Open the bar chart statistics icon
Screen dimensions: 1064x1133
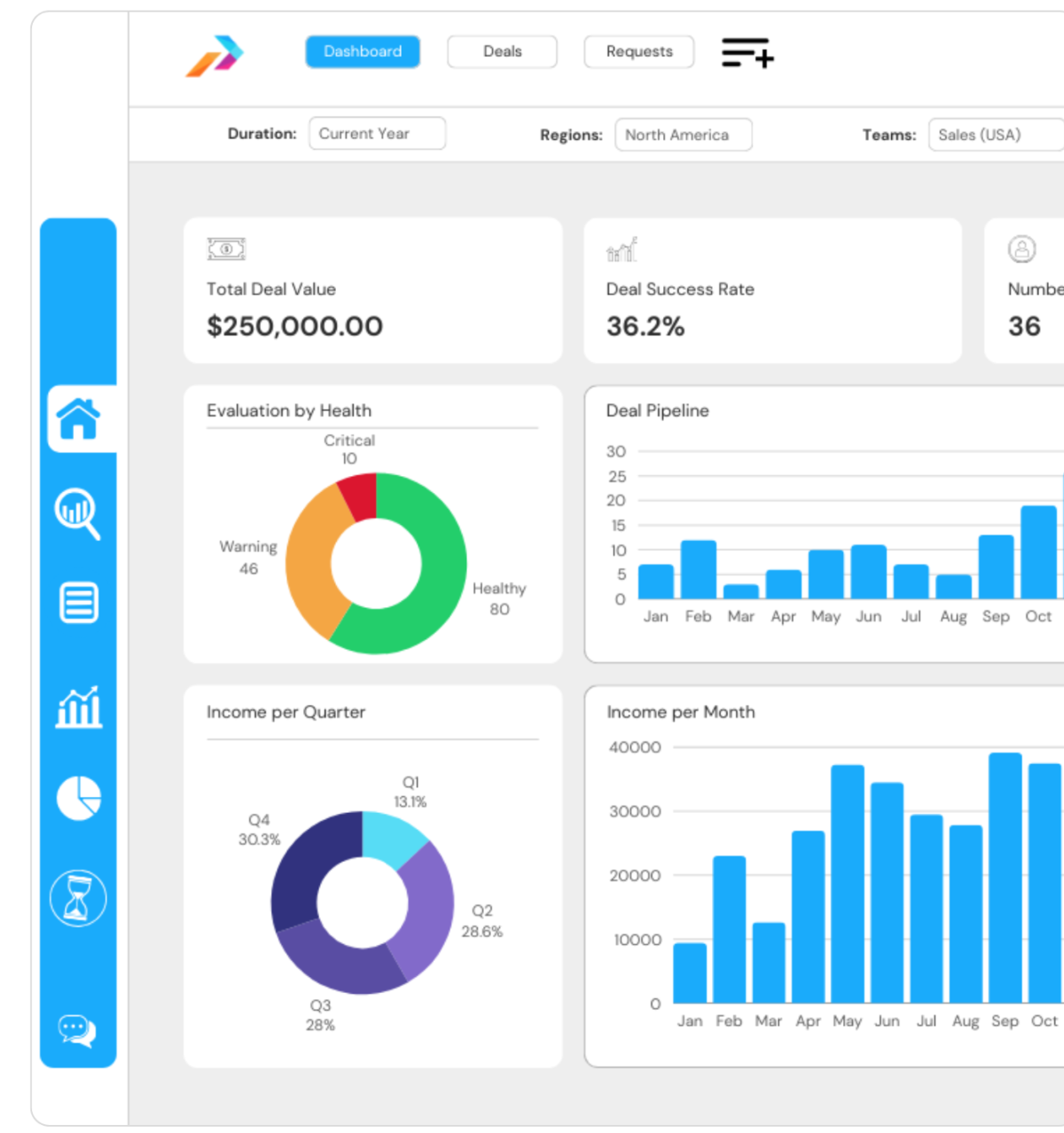click(x=79, y=709)
